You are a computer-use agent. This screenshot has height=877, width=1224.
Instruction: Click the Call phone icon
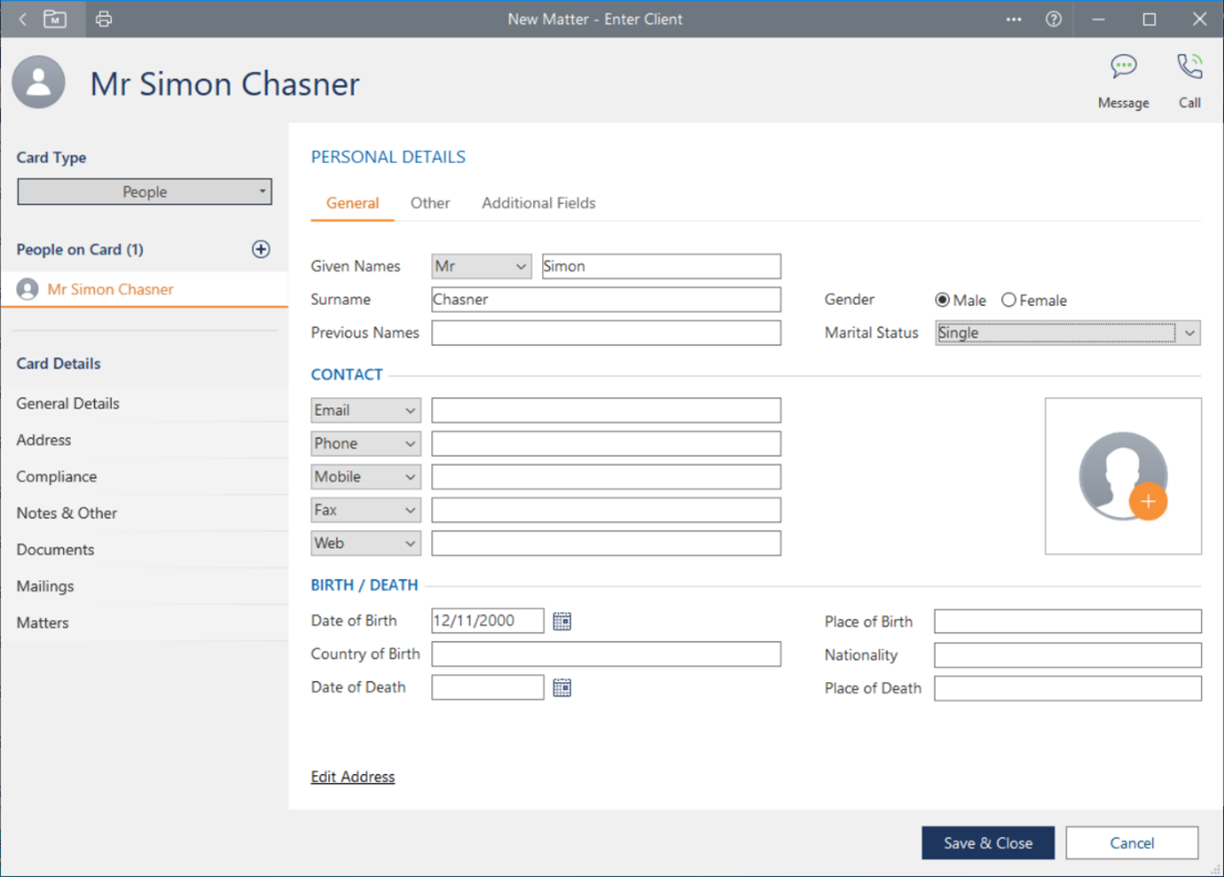(1189, 68)
